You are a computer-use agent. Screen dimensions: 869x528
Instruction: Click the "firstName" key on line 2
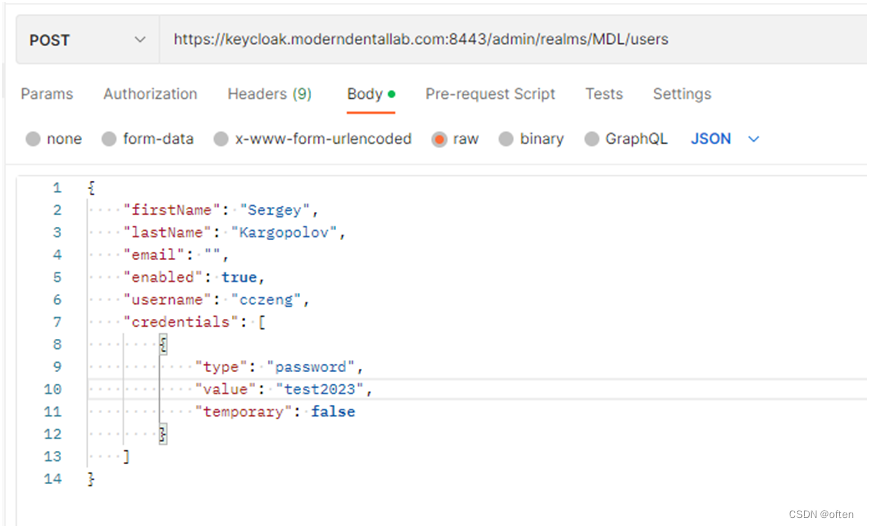[172, 211]
